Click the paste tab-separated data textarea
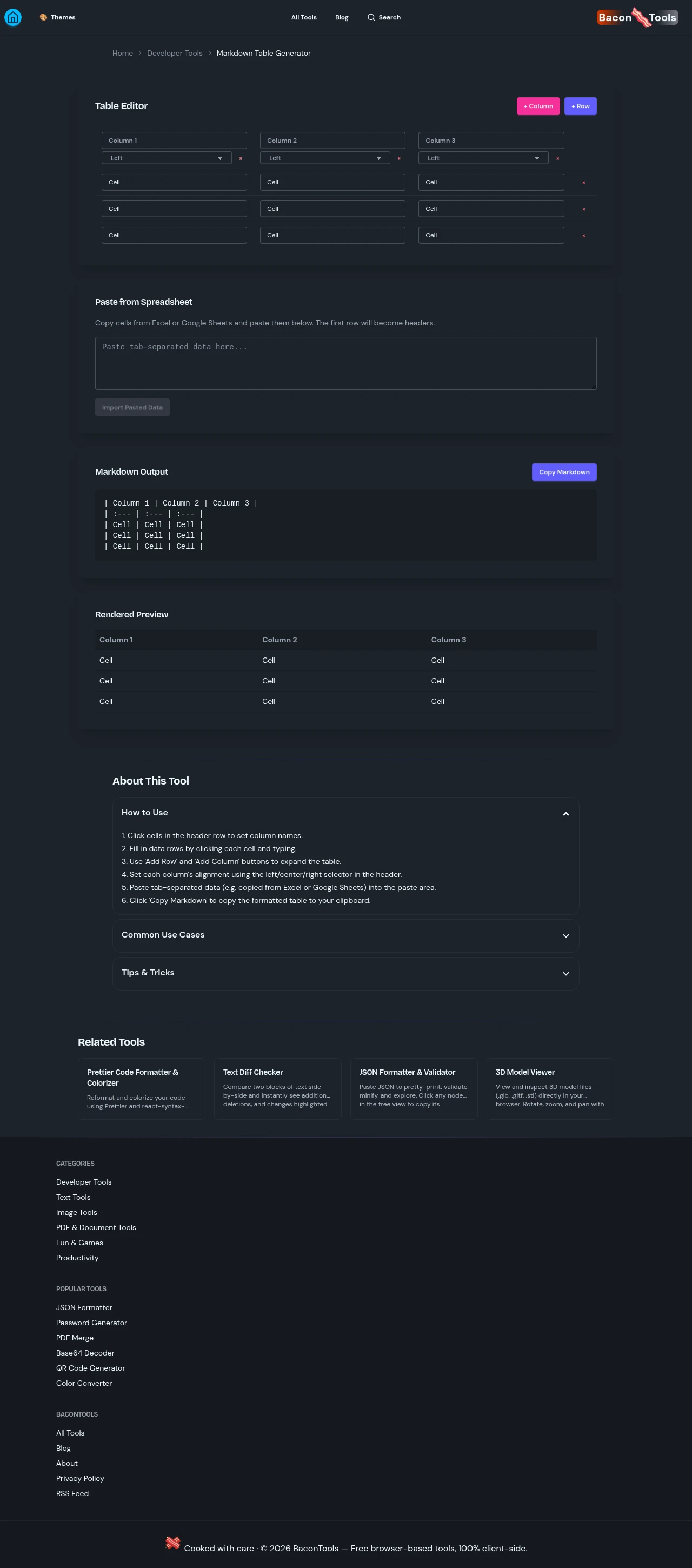692x1568 pixels. 345,363
